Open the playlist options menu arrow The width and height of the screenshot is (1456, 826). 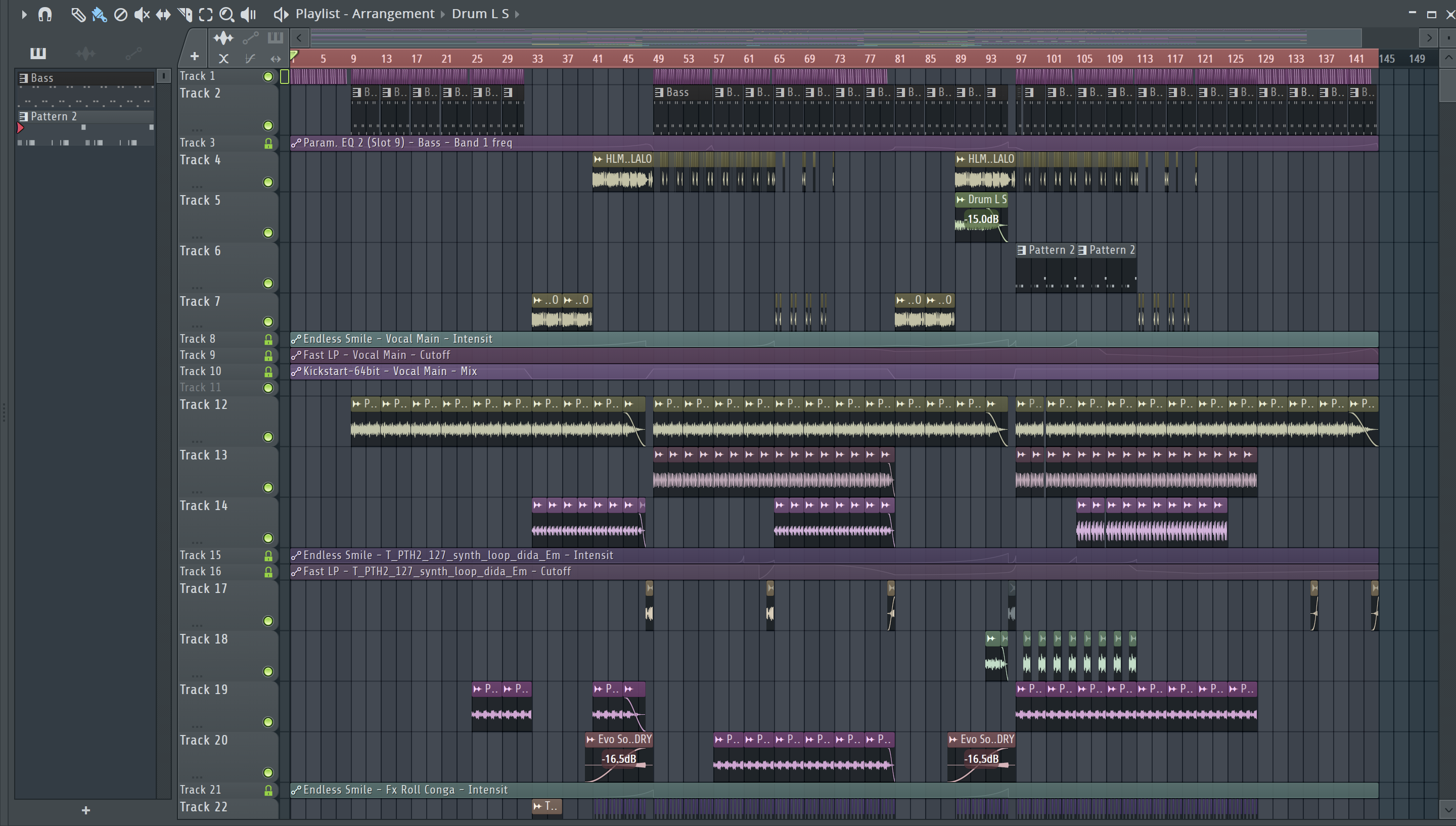pyautogui.click(x=24, y=14)
